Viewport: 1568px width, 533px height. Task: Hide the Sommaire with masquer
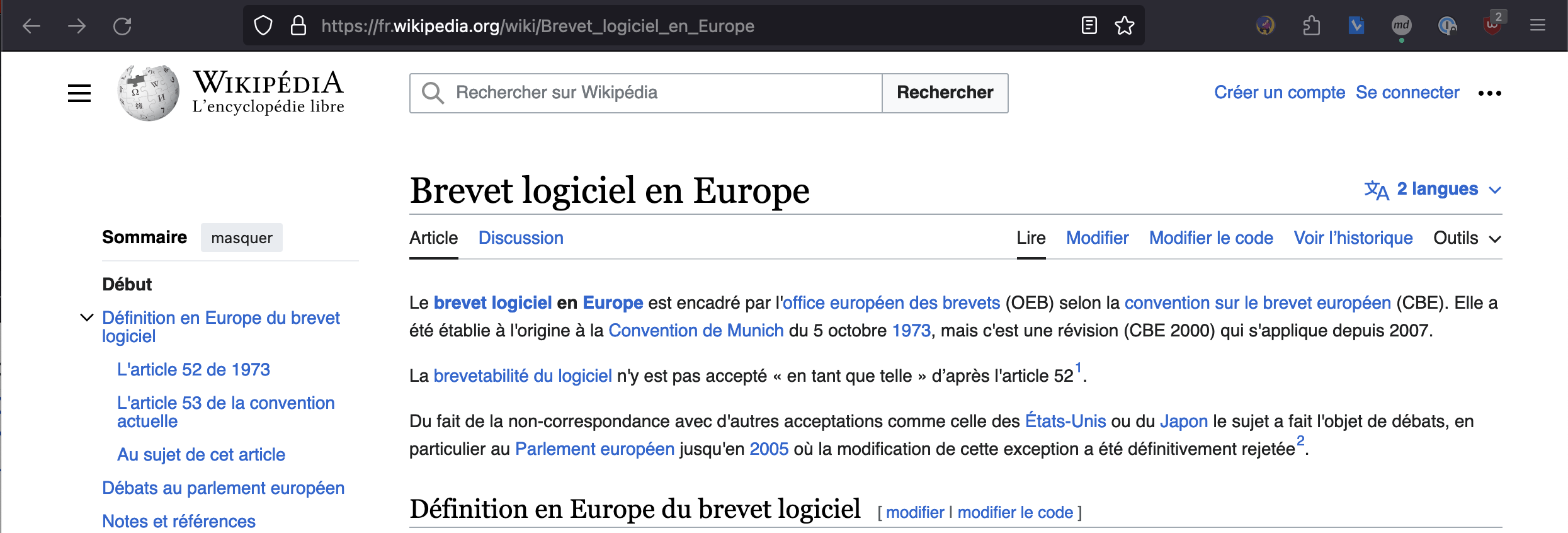click(x=242, y=238)
